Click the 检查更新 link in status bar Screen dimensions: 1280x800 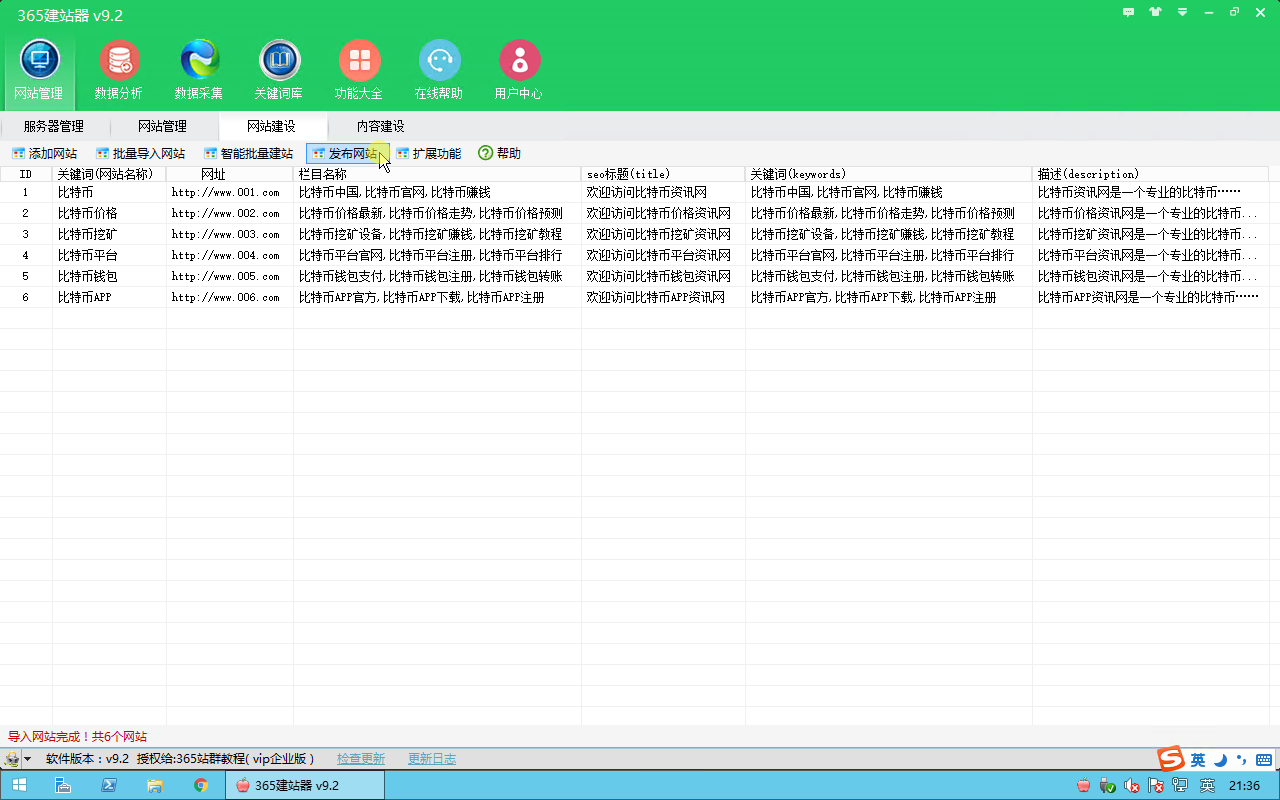(x=361, y=759)
